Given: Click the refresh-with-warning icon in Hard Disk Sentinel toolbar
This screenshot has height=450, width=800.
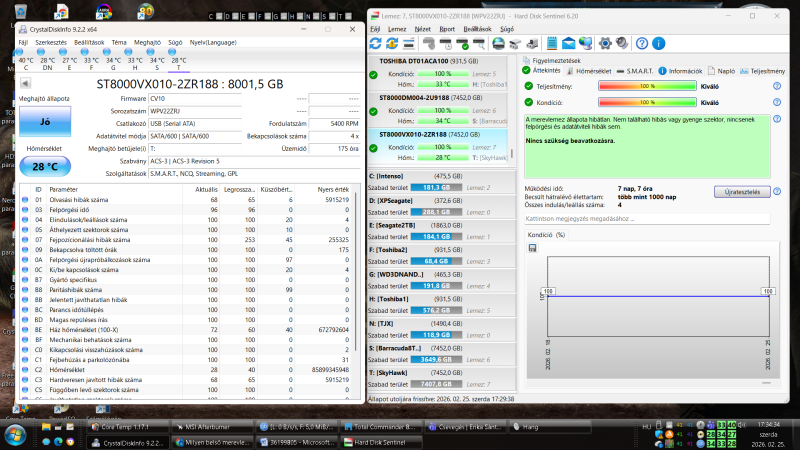Looking at the screenshot, I should point(392,44).
